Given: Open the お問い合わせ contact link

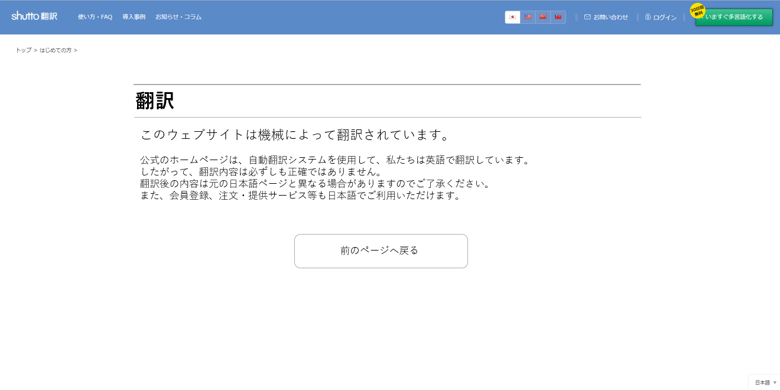Looking at the screenshot, I should [606, 17].
